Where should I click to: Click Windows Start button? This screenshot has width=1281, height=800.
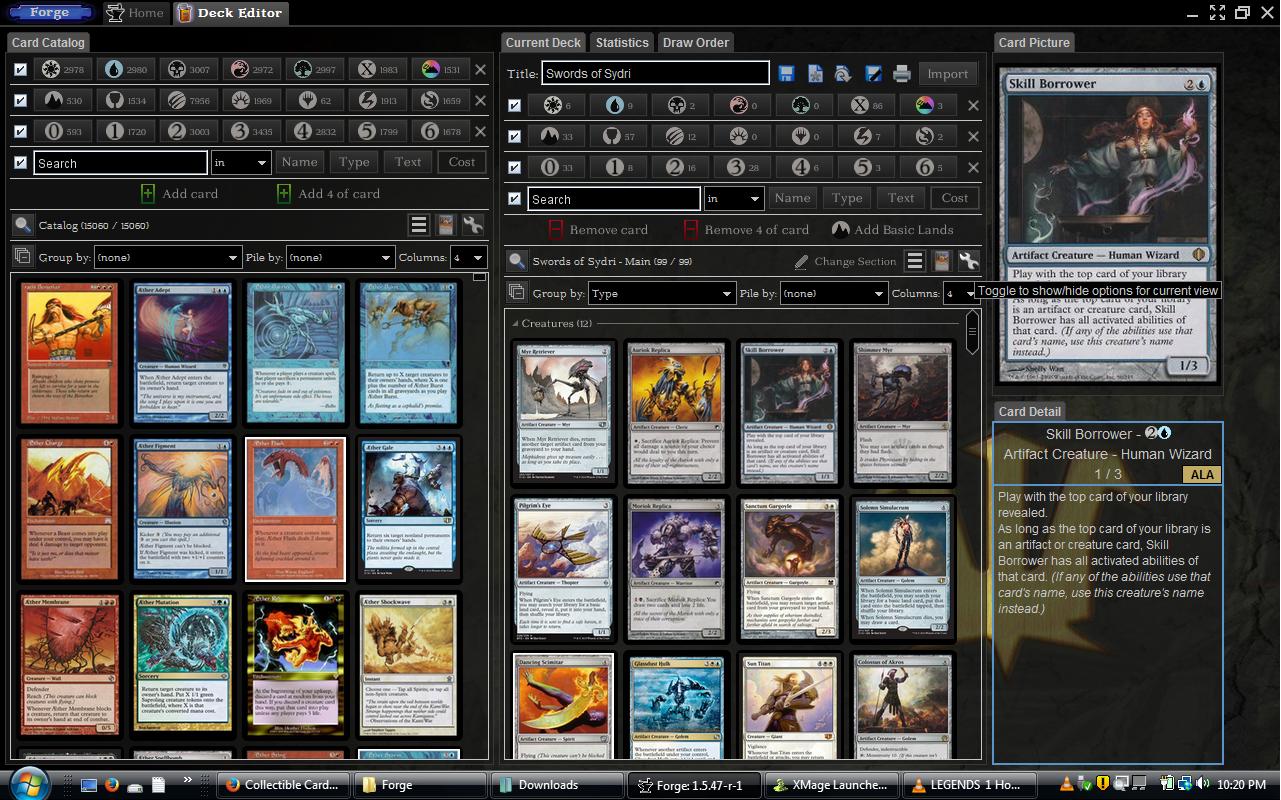click(27, 783)
